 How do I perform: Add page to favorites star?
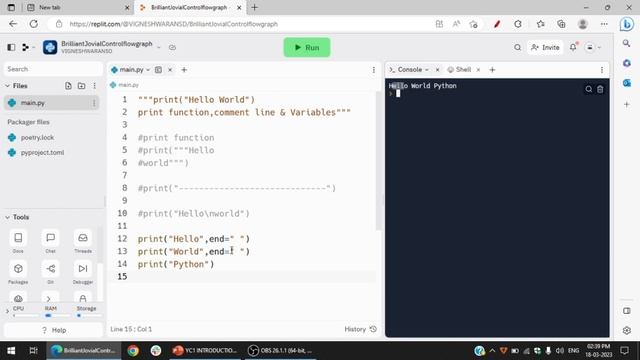[x=473, y=24]
